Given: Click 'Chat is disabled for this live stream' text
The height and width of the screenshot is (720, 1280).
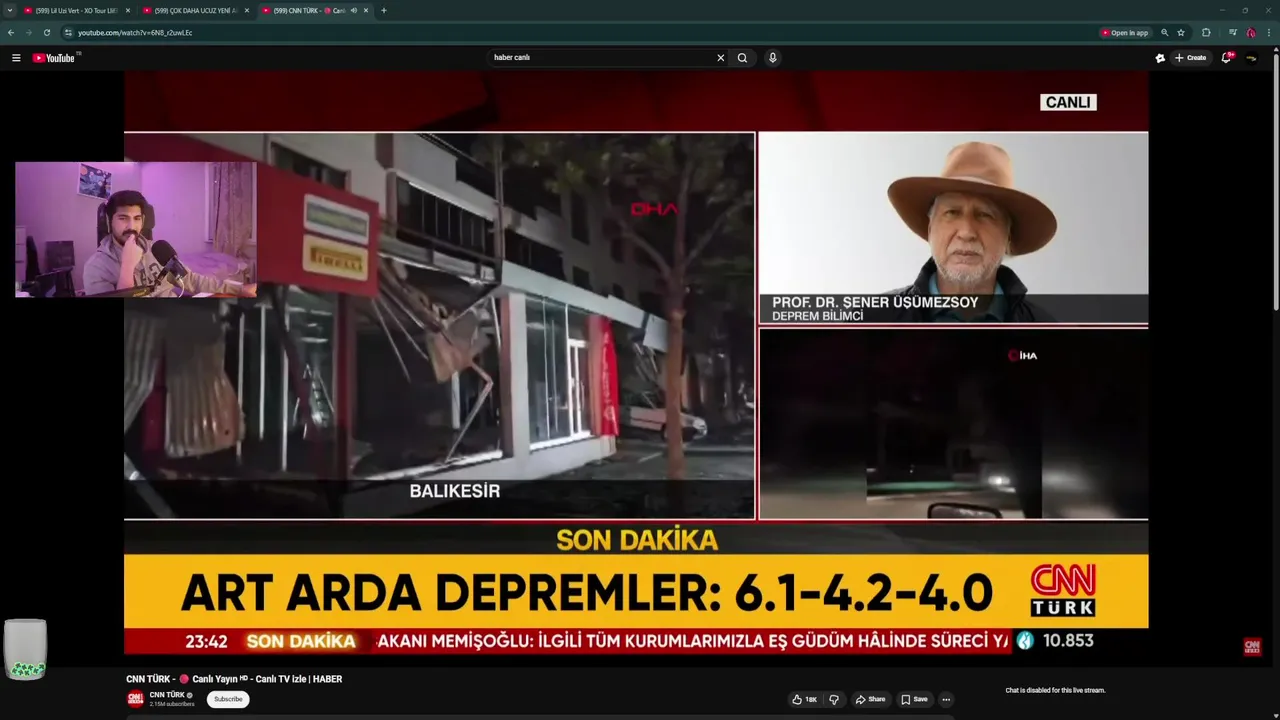Looking at the screenshot, I should click(1055, 690).
